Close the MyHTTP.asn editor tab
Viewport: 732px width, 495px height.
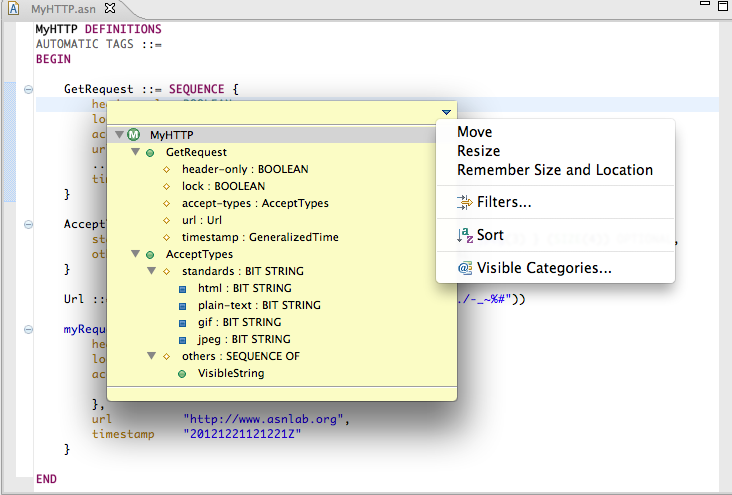click(x=111, y=9)
